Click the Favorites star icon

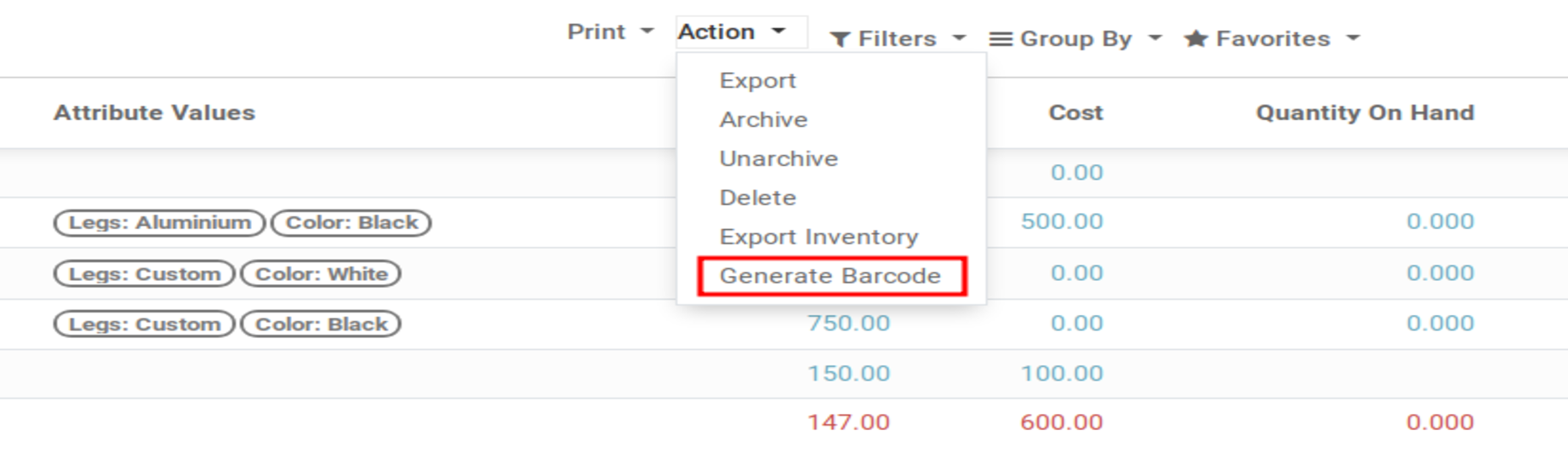point(1195,39)
